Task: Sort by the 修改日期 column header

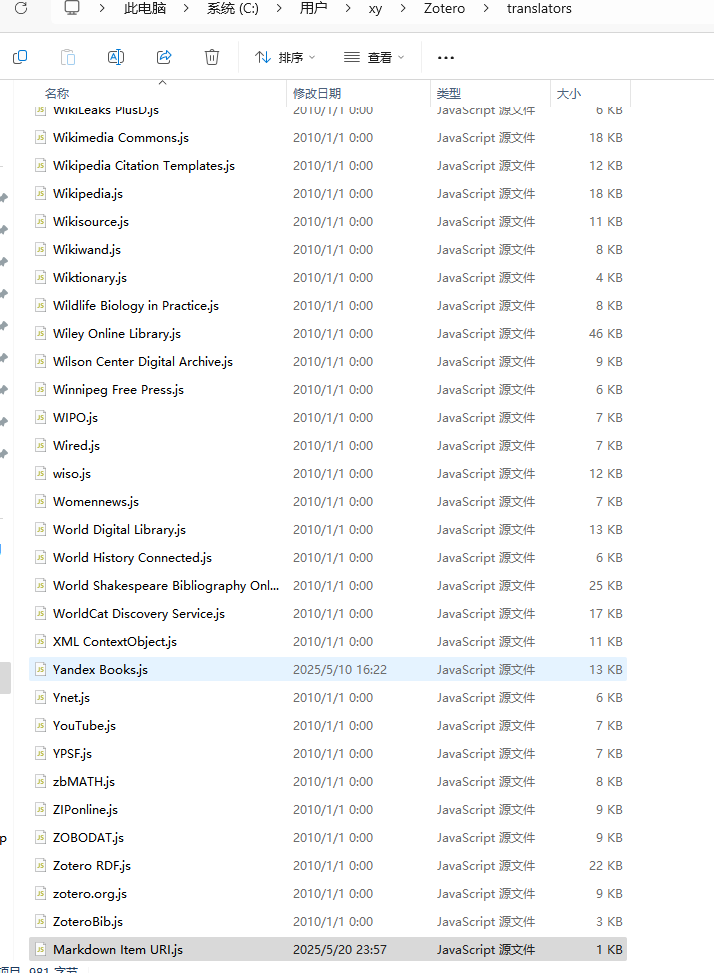Action: point(317,94)
